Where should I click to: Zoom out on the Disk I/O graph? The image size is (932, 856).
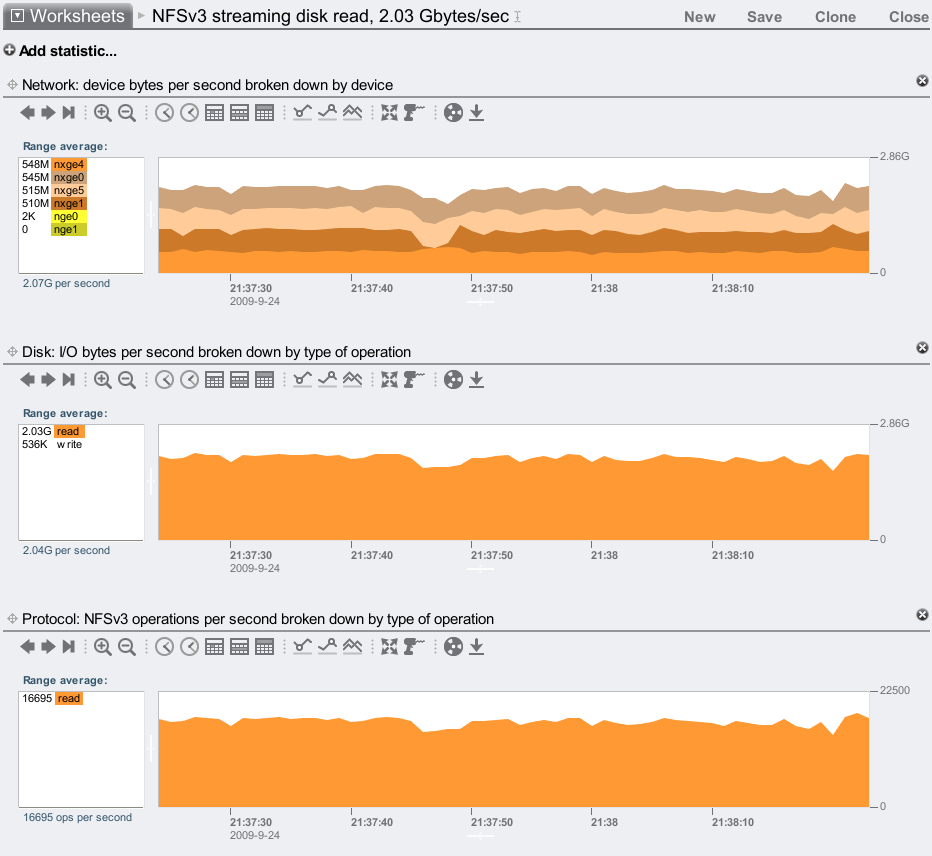click(127, 380)
